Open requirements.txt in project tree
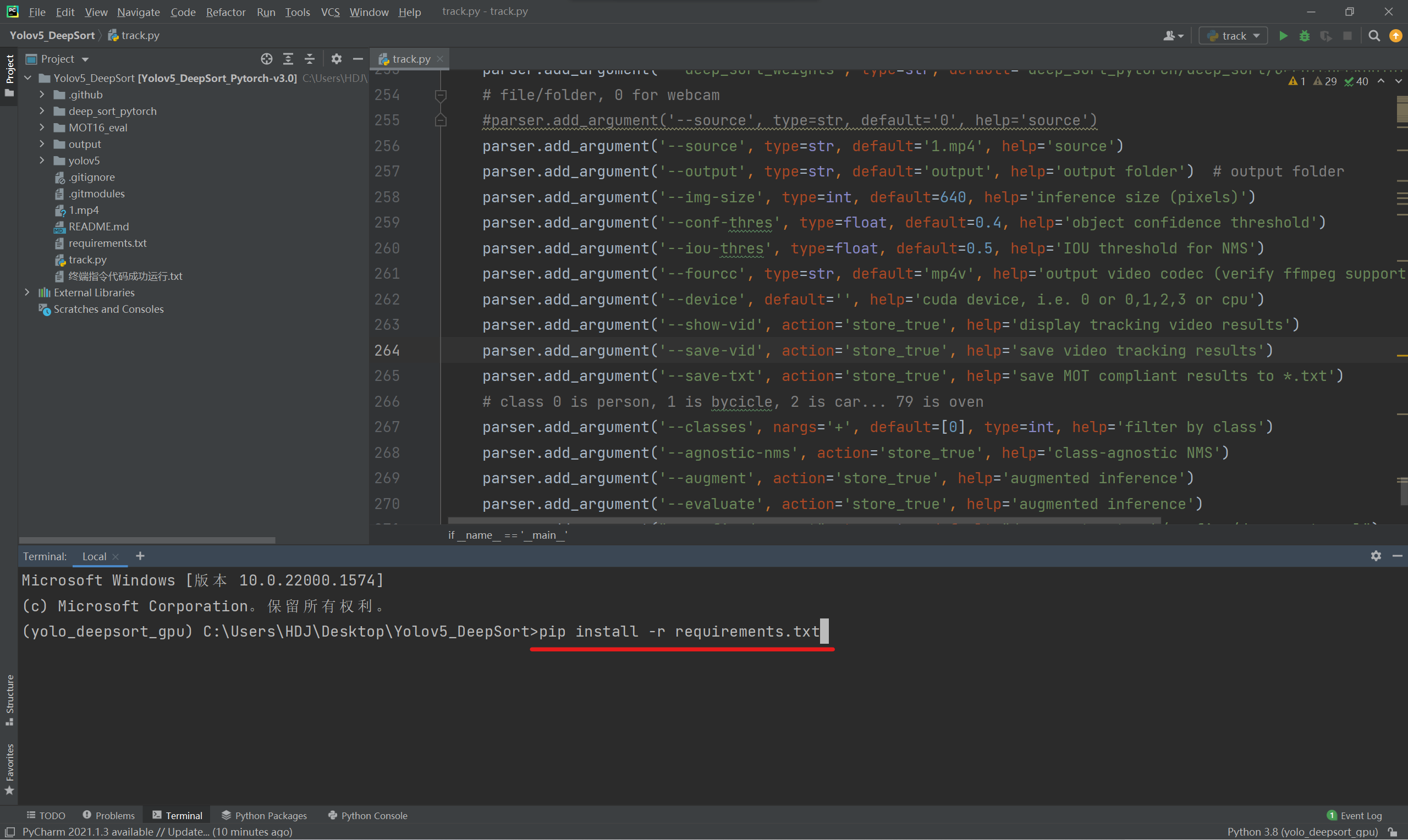This screenshot has width=1408, height=840. coord(107,243)
